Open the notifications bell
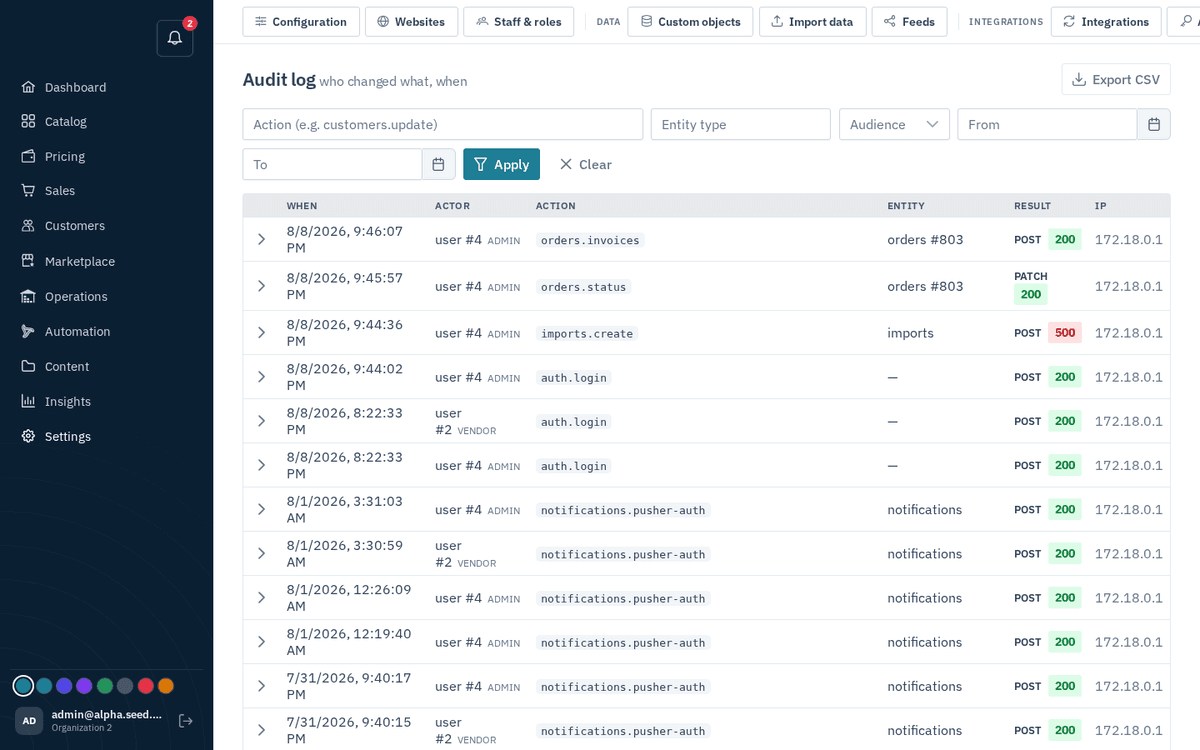 point(175,38)
